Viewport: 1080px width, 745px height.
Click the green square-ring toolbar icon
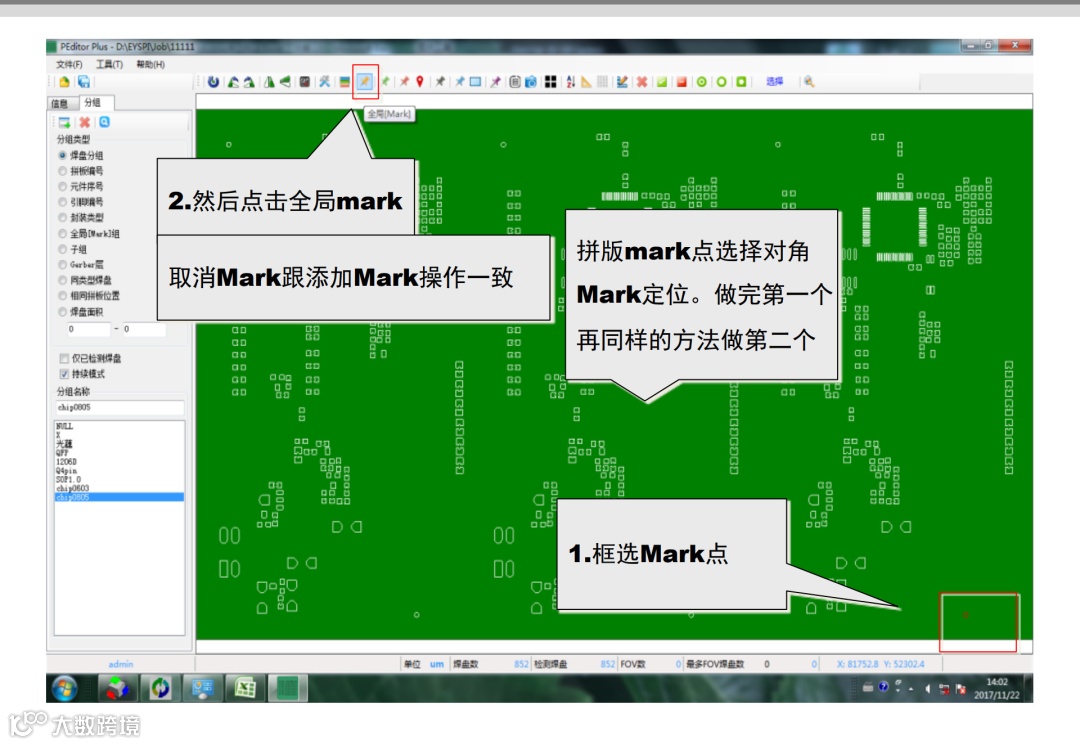coord(741,81)
